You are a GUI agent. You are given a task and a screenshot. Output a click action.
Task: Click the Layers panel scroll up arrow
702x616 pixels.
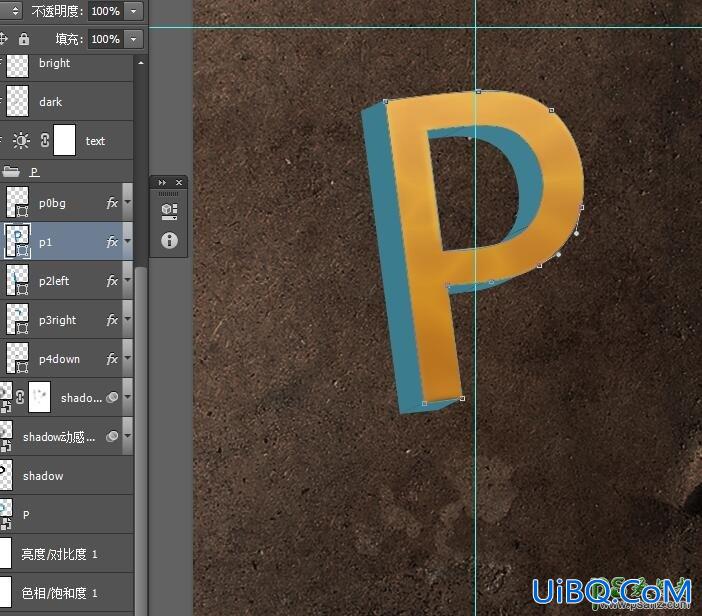(x=141, y=63)
